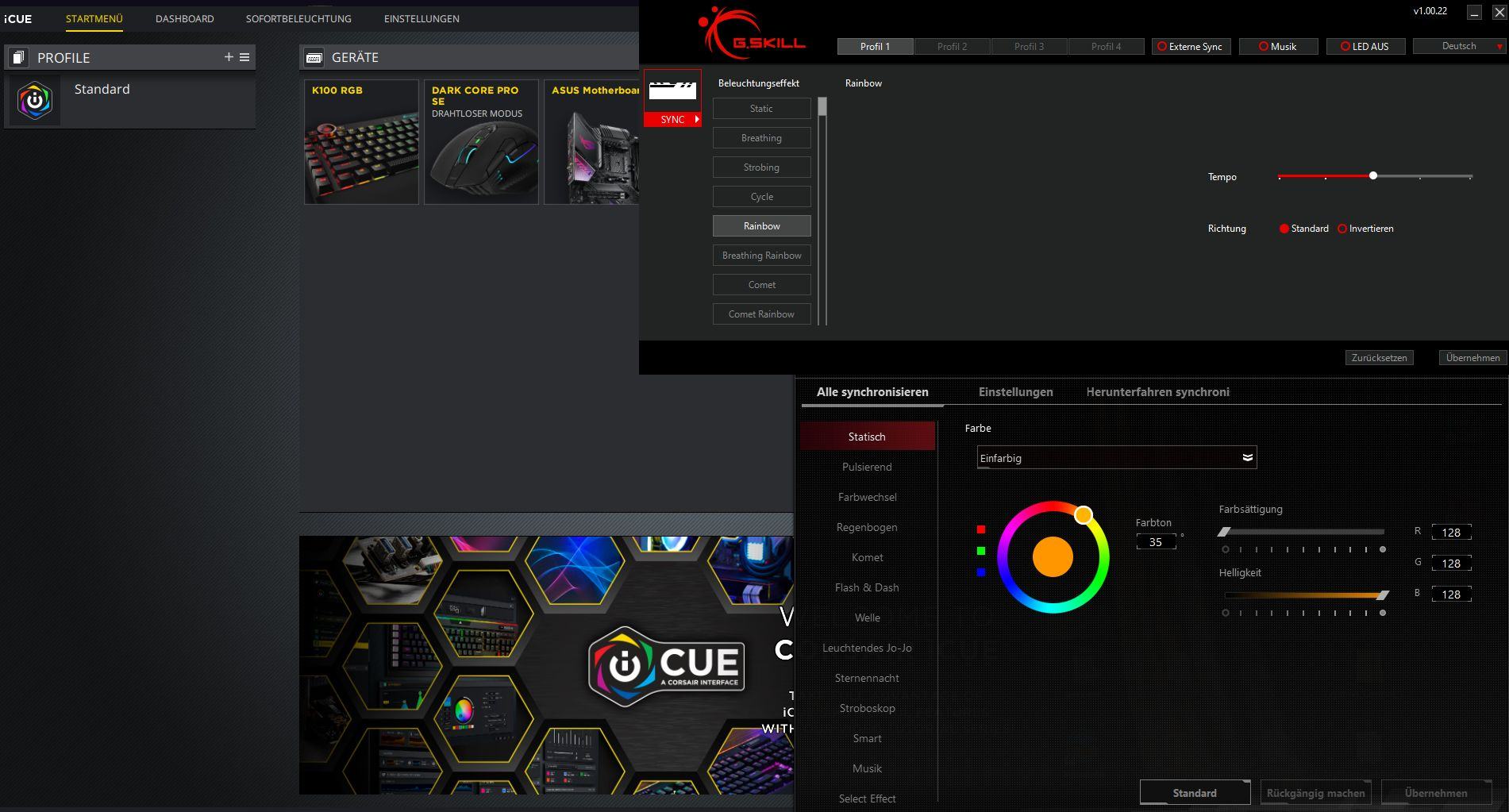1509x812 pixels.
Task: Open SOFORTBELEUCHTUNG in iCUE
Action: coord(298,18)
